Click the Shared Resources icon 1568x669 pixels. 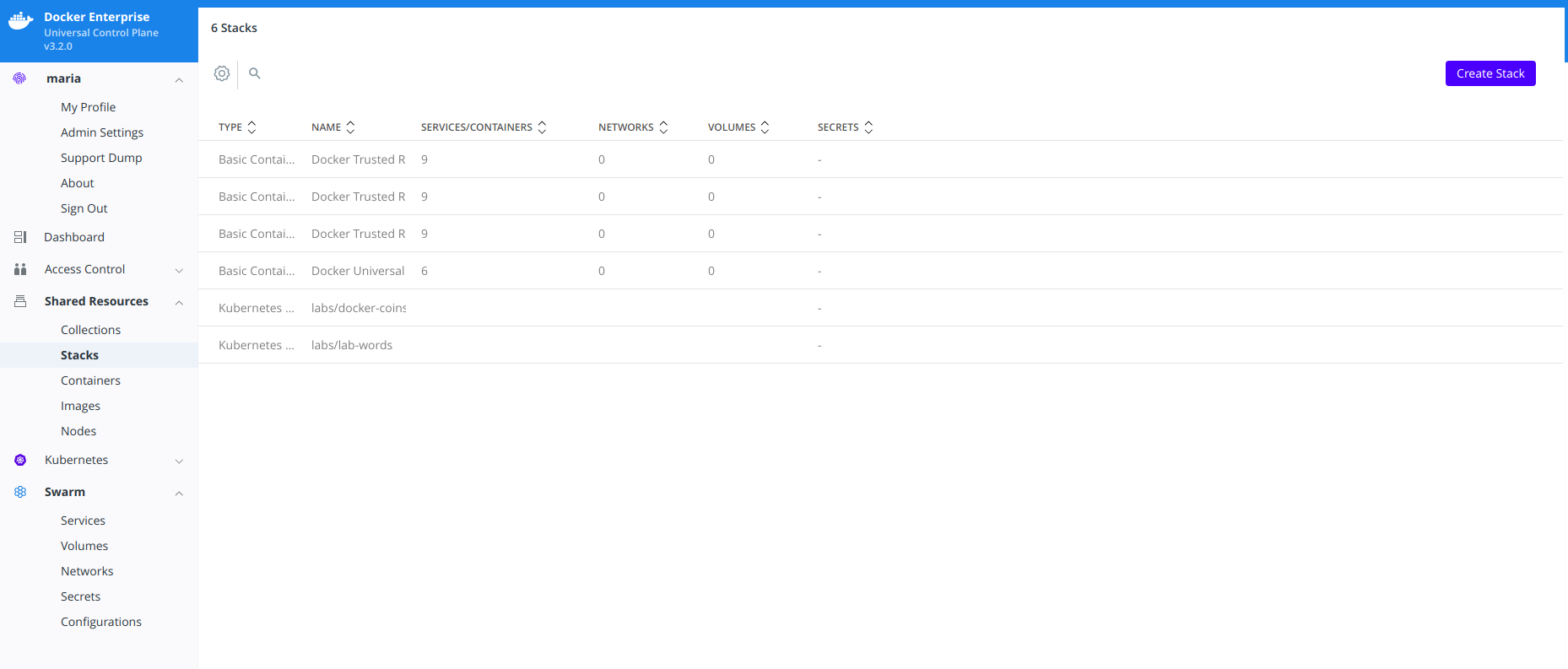tap(20, 301)
